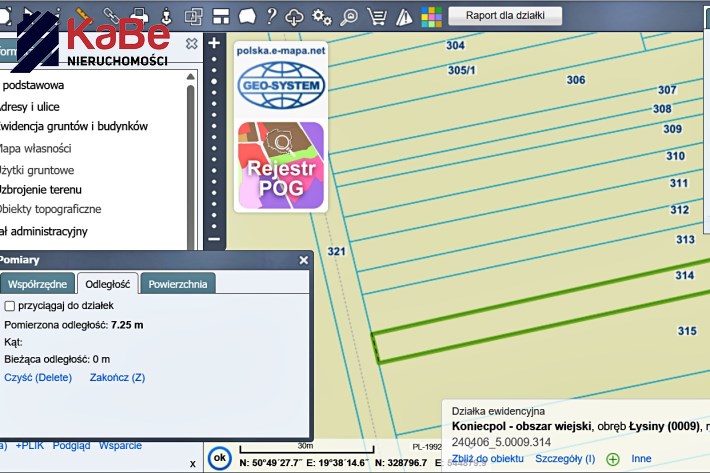Zoom out with the minus button
Image resolution: width=710 pixels, height=473 pixels.
(213, 239)
